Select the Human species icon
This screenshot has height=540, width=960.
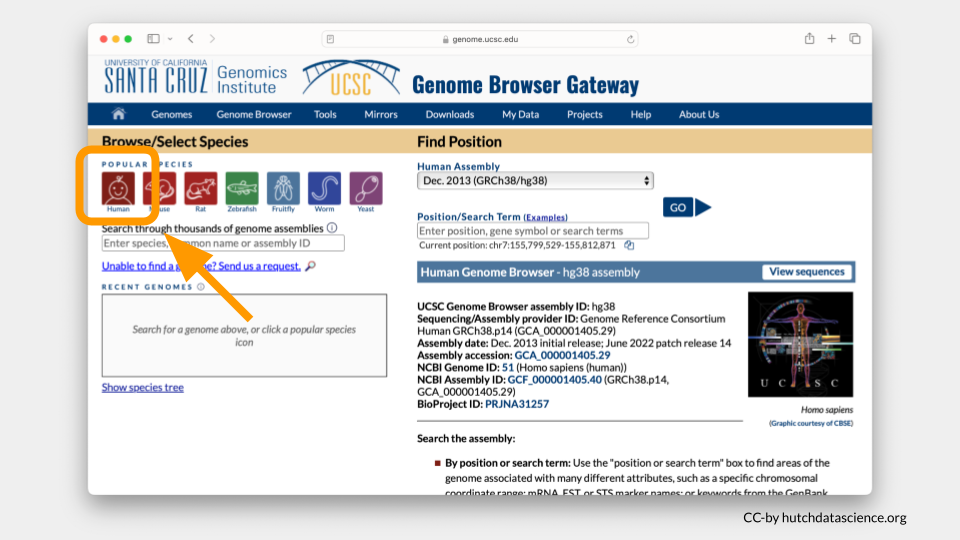pos(118,189)
